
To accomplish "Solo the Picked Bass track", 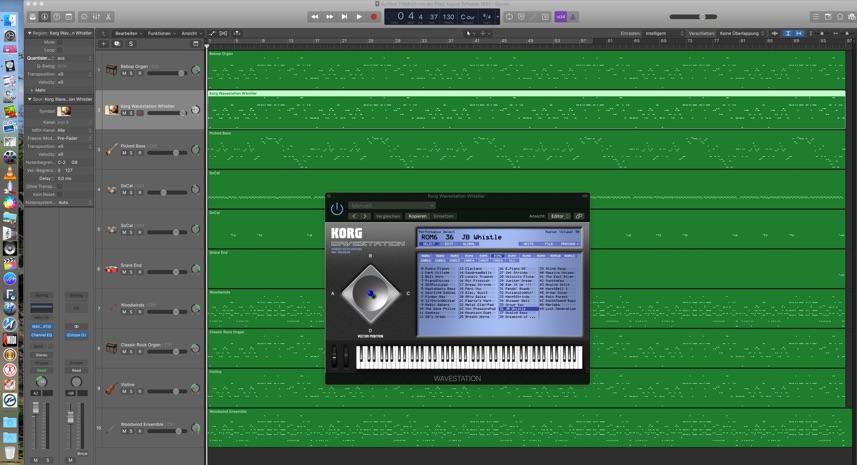I will 131,153.
